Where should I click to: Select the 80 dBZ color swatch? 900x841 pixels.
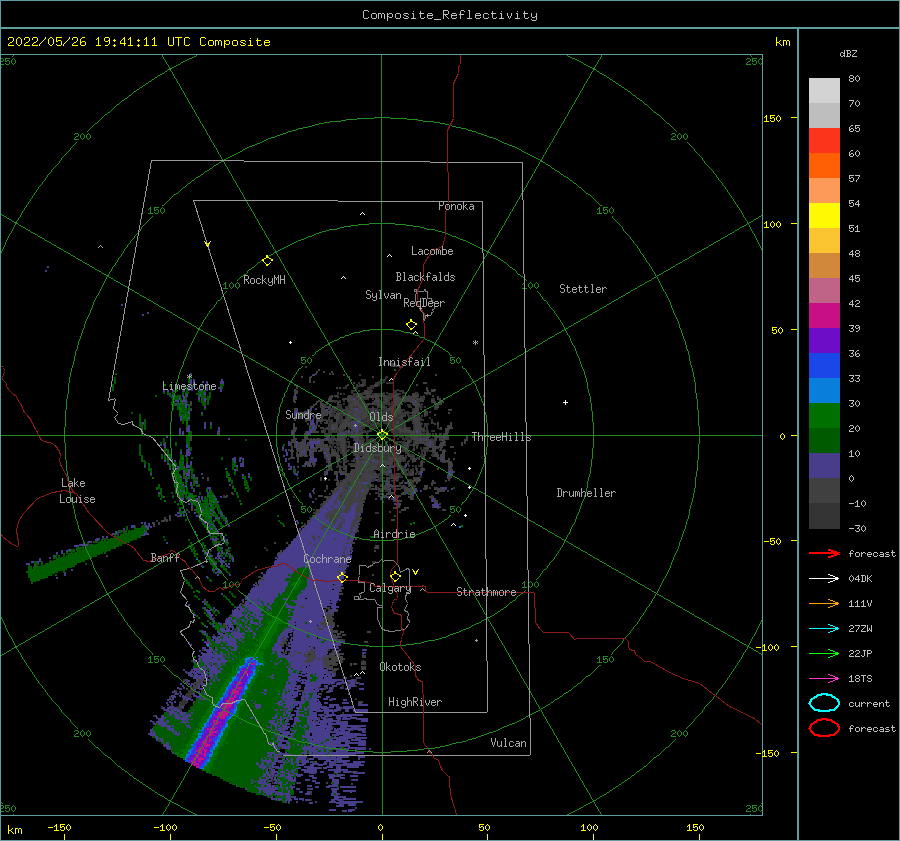pyautogui.click(x=824, y=91)
